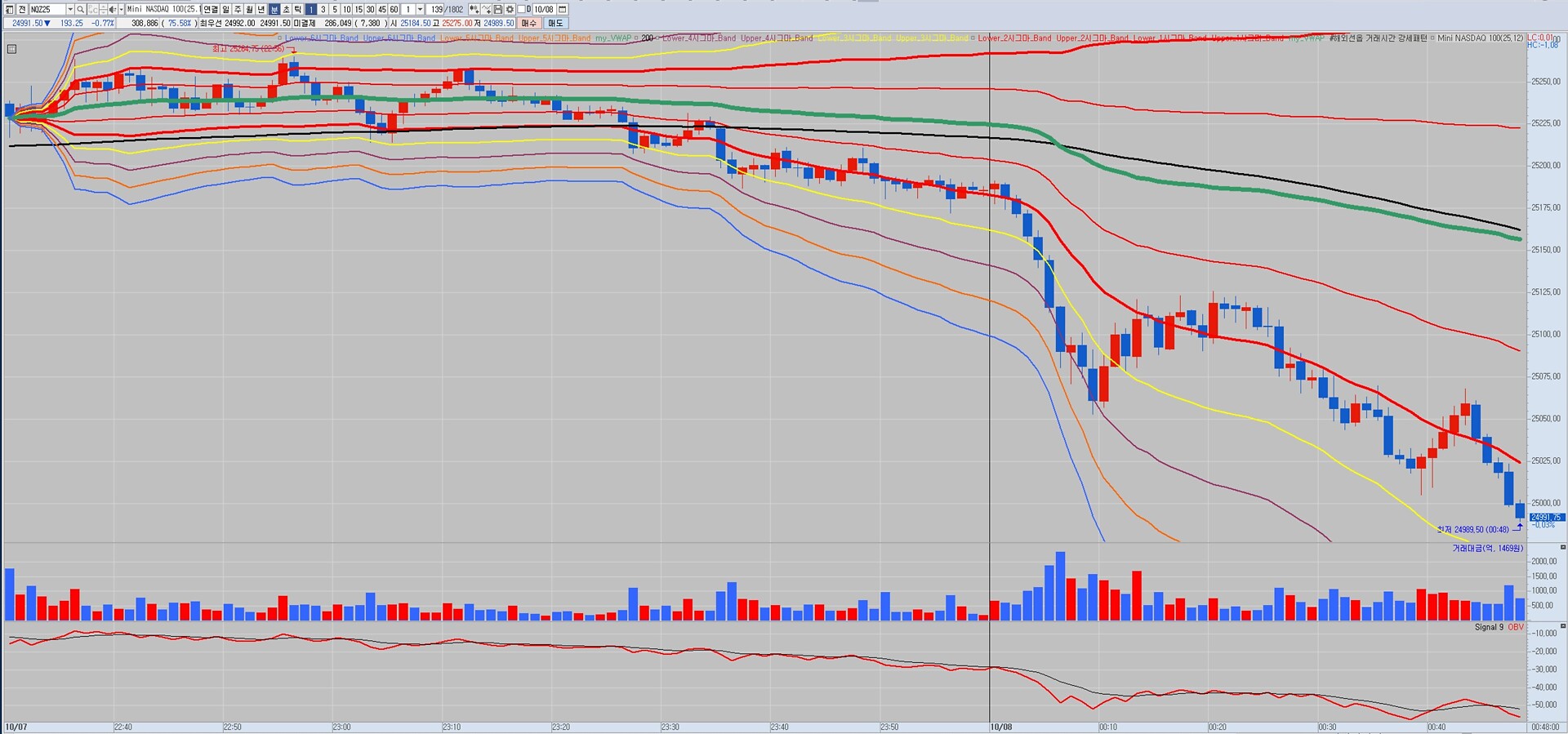
Task: Open the symbol code dropdown arrow next to NQZ25
Action: tap(70, 9)
